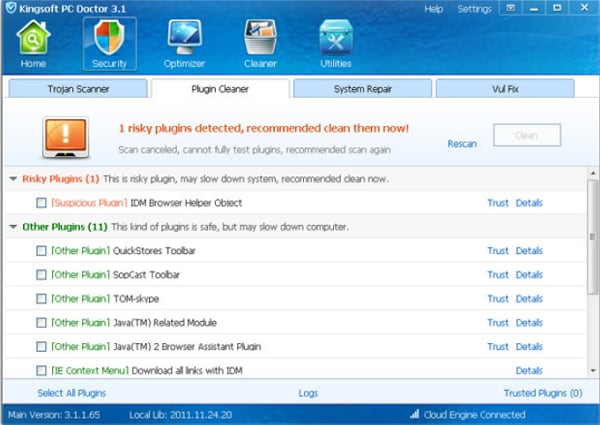Check the SopCast Toolbar checkbox
This screenshot has height=425, width=600.
[41, 275]
